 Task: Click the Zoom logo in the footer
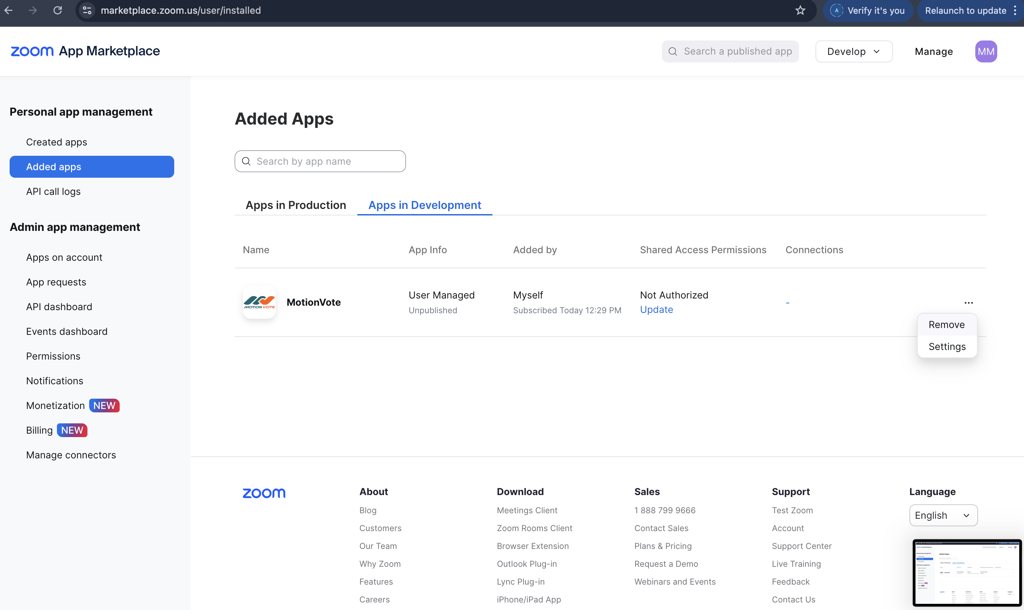click(264, 493)
